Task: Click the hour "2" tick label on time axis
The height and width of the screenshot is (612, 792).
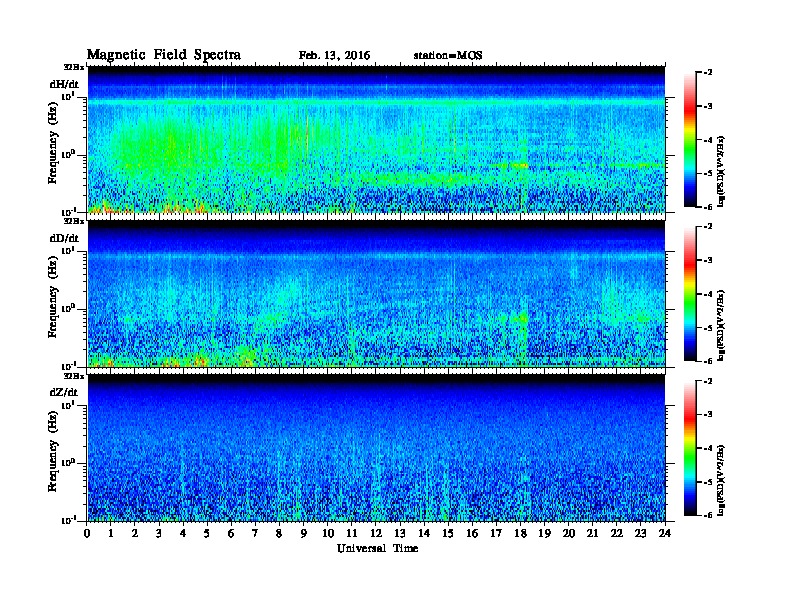Action: pos(135,534)
